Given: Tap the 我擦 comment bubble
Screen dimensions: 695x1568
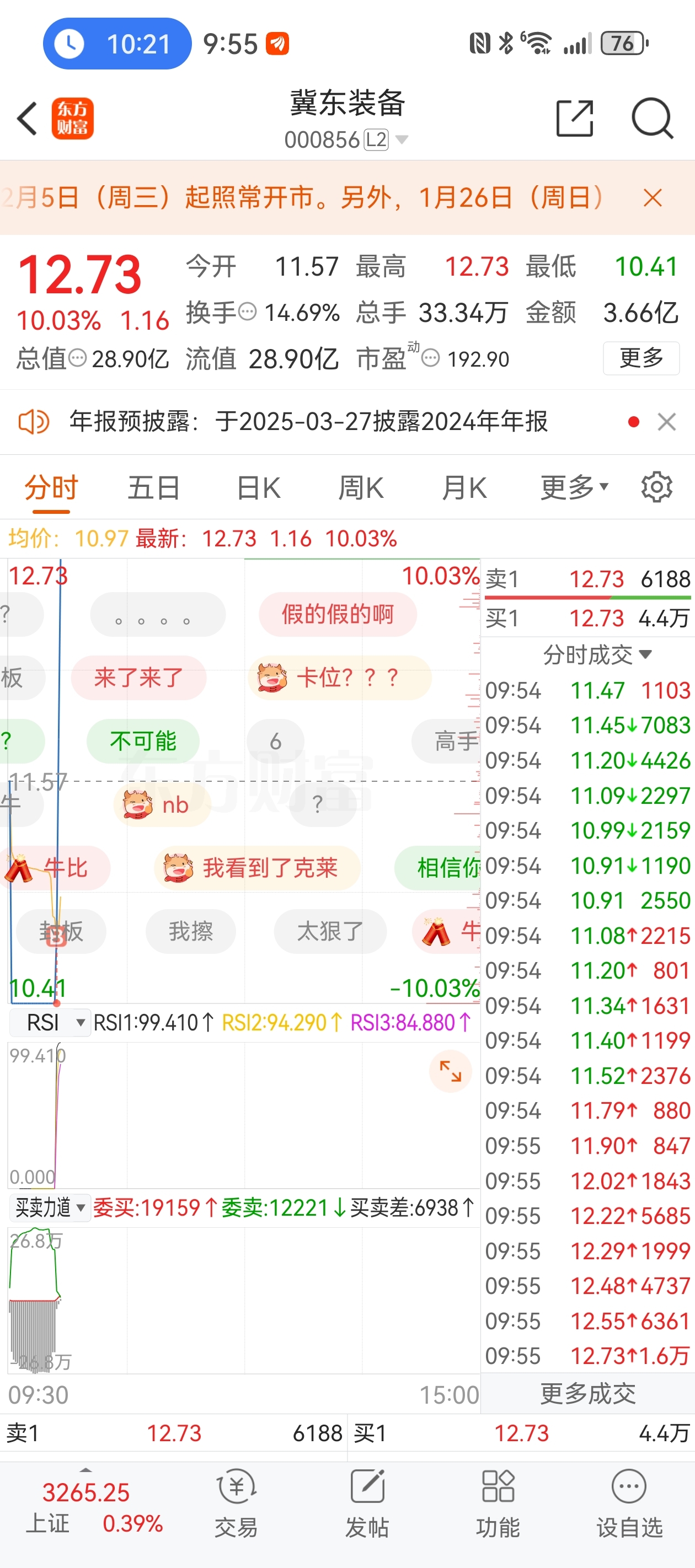Looking at the screenshot, I should tap(191, 931).
